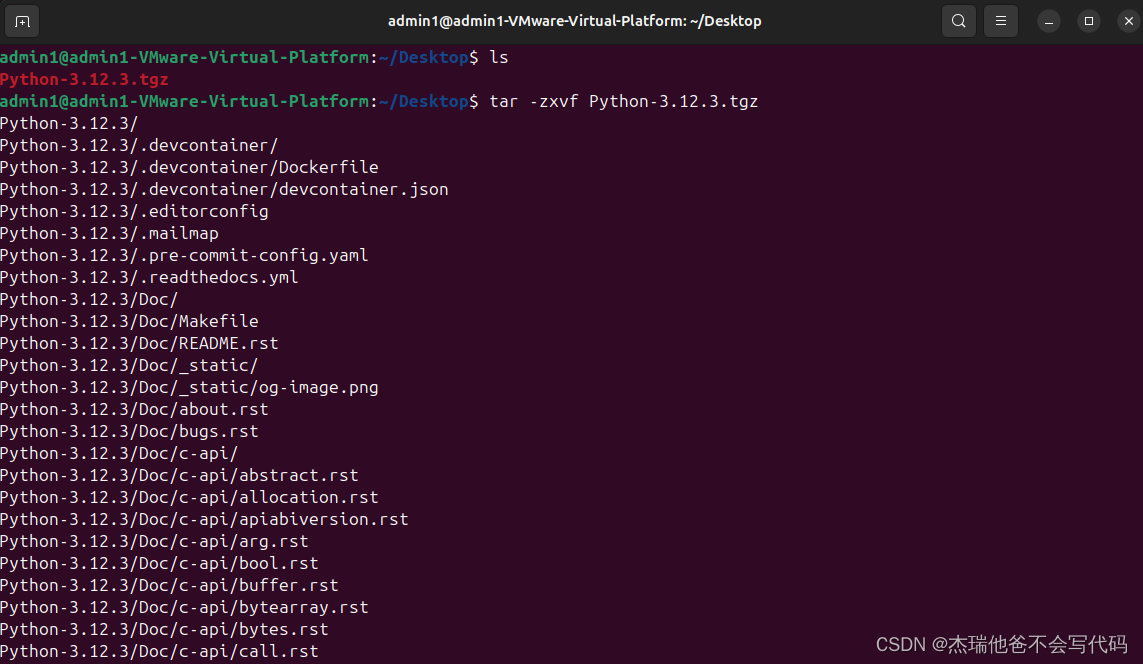This screenshot has height=664, width=1143.
Task: Select the Python-3.12.3/ directory line
Action: tap(68, 123)
